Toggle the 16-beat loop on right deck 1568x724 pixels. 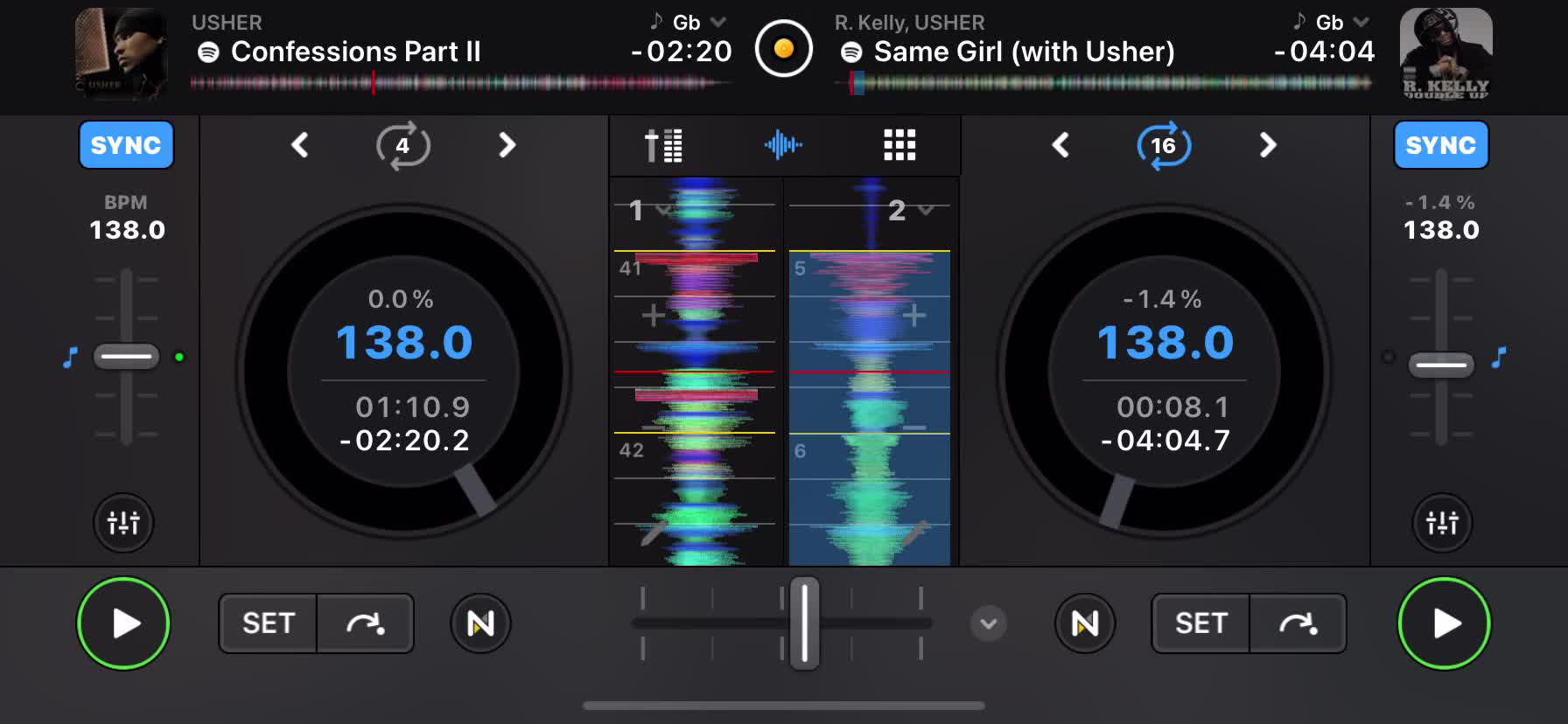pos(1164,145)
